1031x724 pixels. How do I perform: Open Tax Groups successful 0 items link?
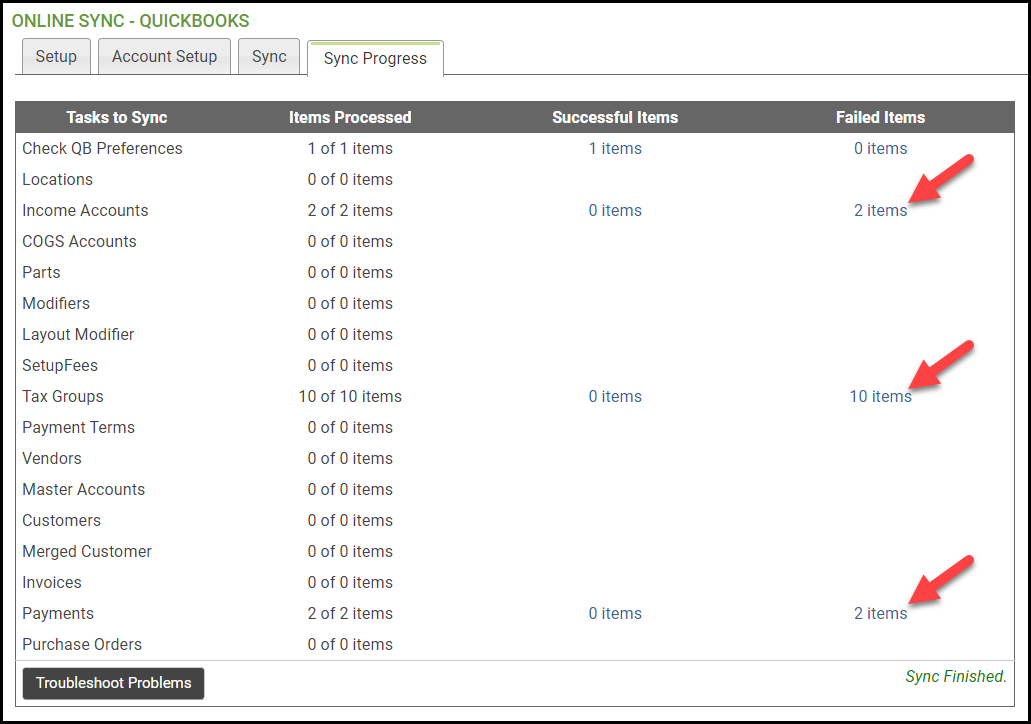click(x=615, y=397)
